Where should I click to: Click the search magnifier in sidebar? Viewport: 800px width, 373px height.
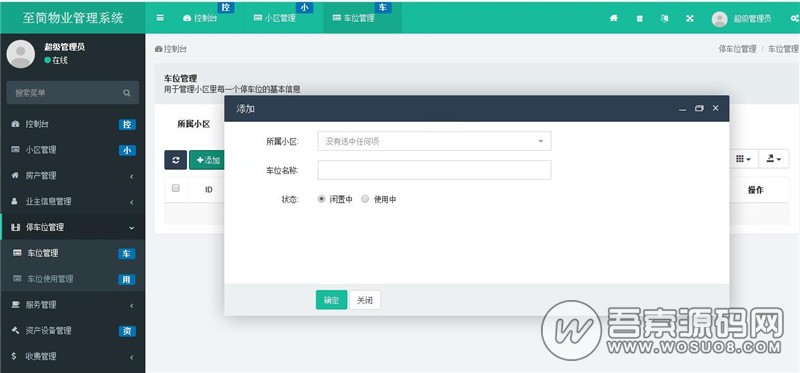click(x=127, y=93)
